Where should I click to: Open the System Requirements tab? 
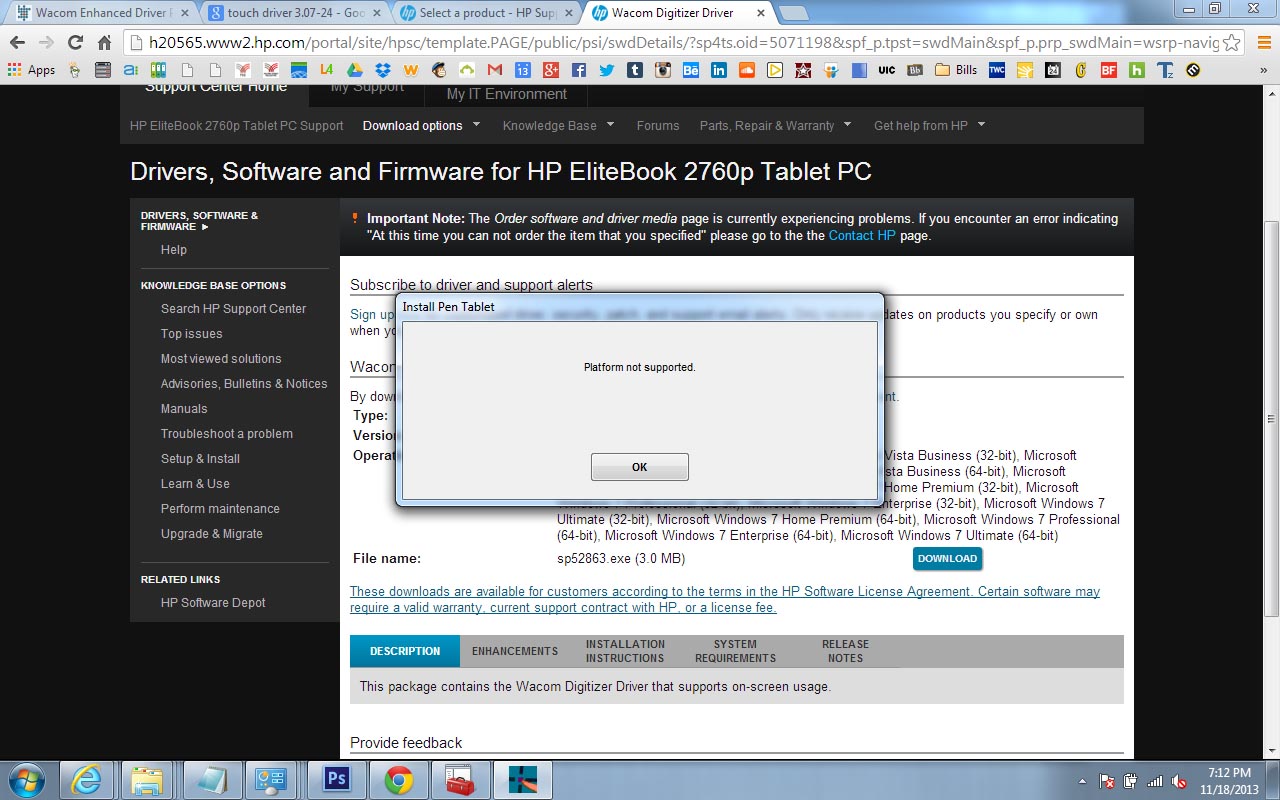tap(735, 651)
